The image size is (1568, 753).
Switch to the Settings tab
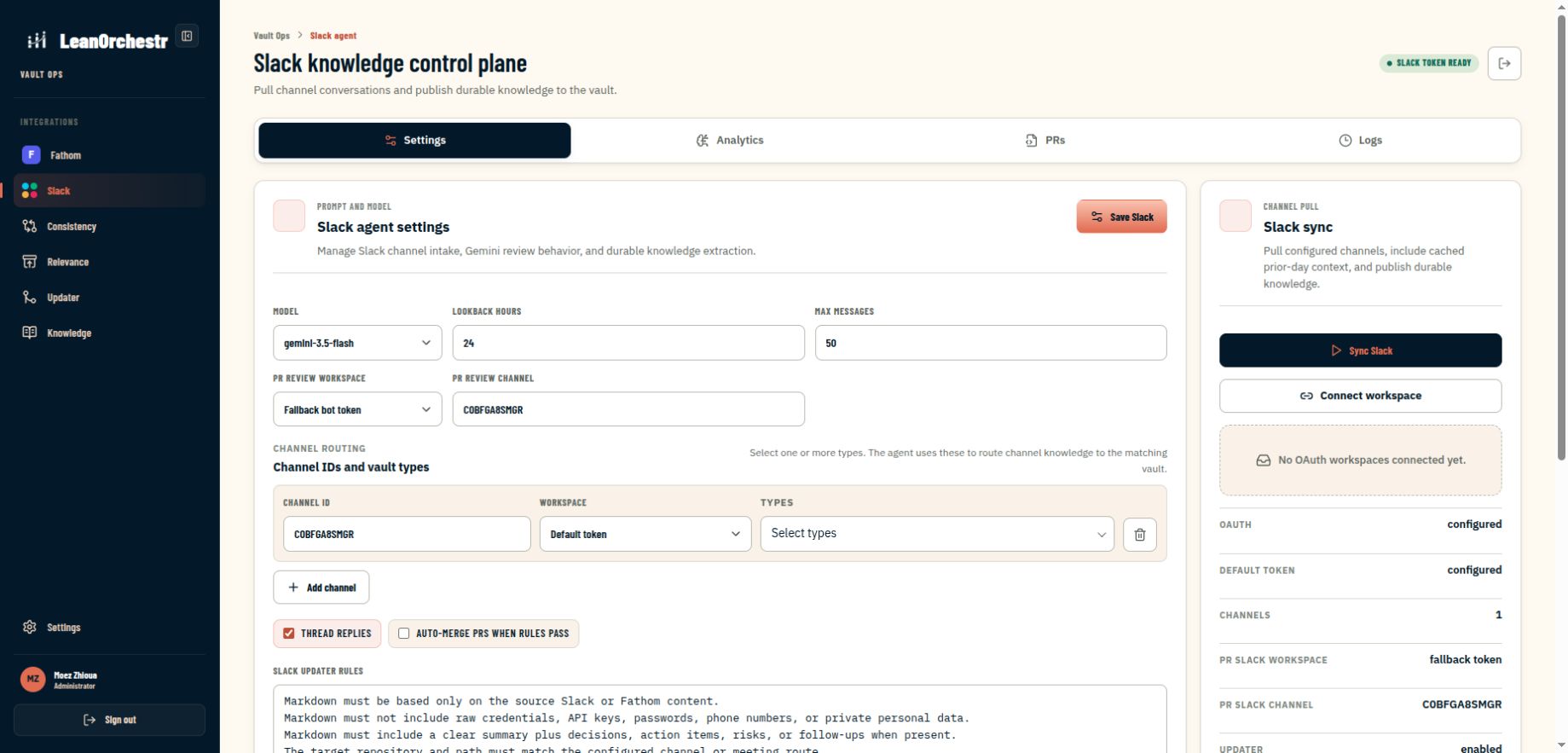[x=414, y=141]
